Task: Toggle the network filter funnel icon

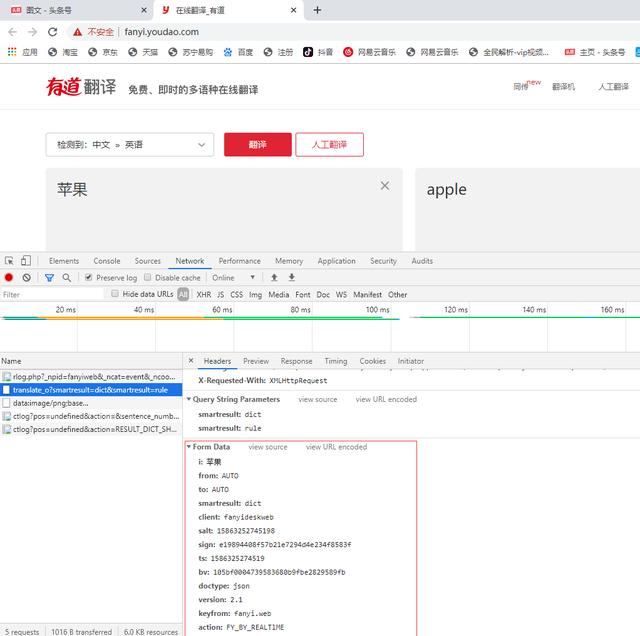Action: [x=49, y=278]
